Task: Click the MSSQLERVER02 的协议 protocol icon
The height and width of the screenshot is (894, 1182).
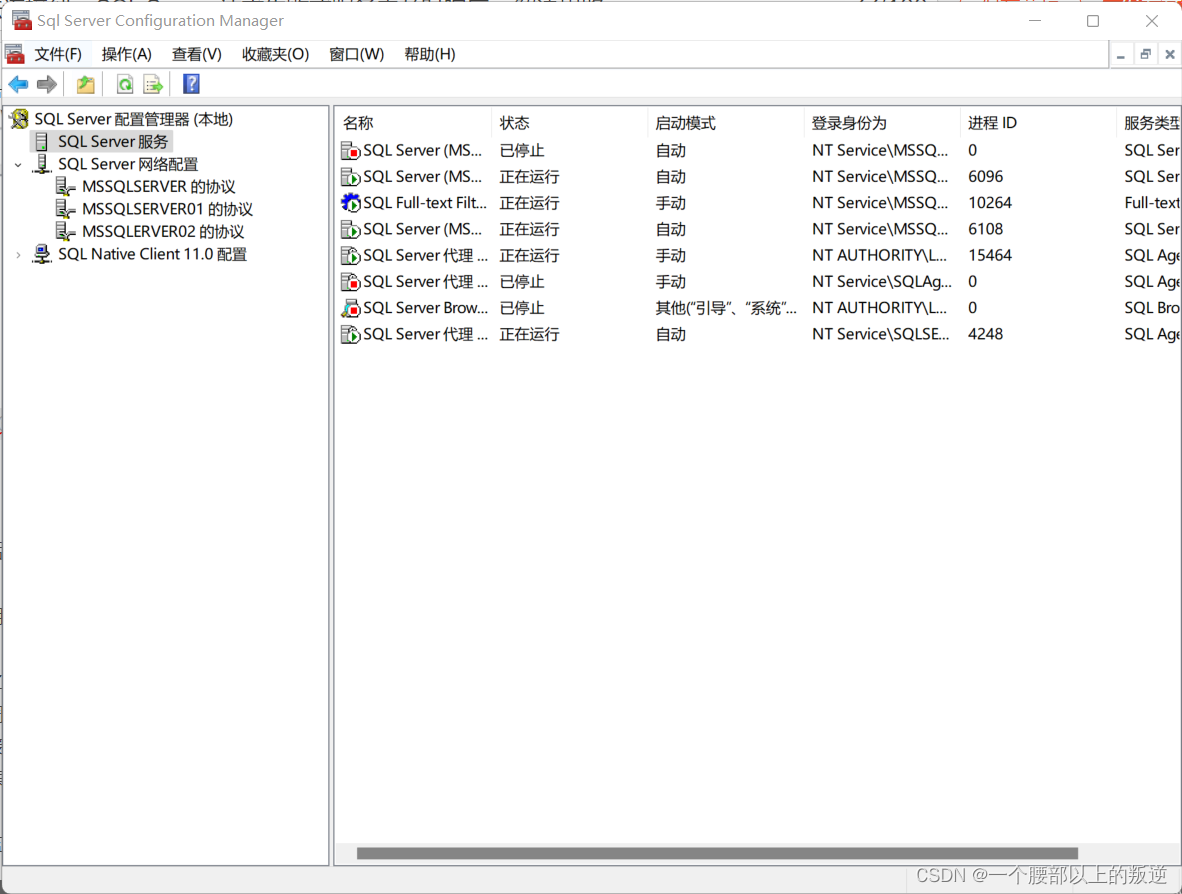Action: pos(66,231)
